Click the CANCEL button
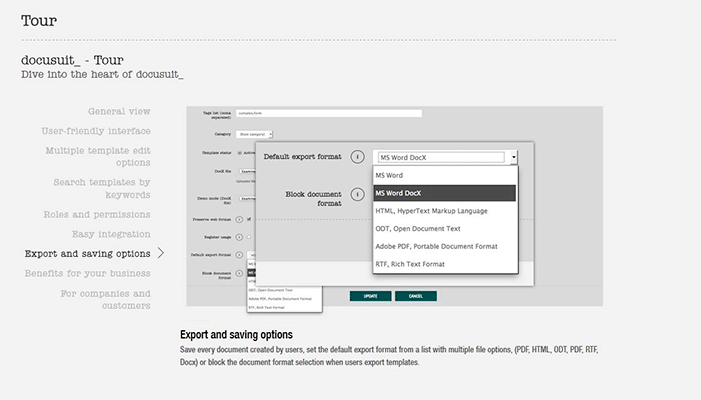The width and height of the screenshot is (701, 400). [x=416, y=296]
